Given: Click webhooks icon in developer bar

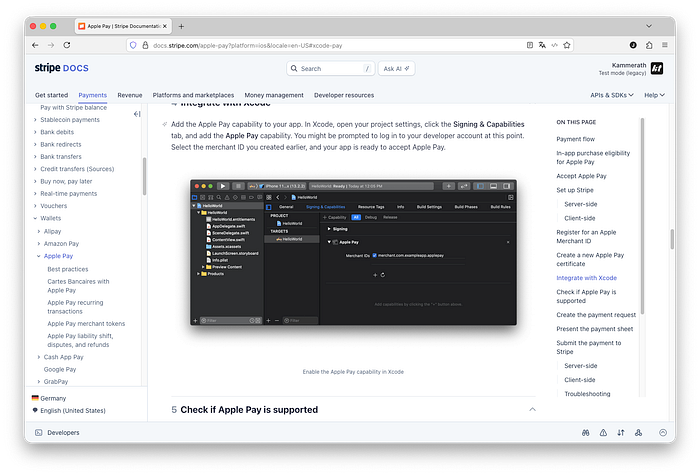Looking at the screenshot, I should 638,433.
